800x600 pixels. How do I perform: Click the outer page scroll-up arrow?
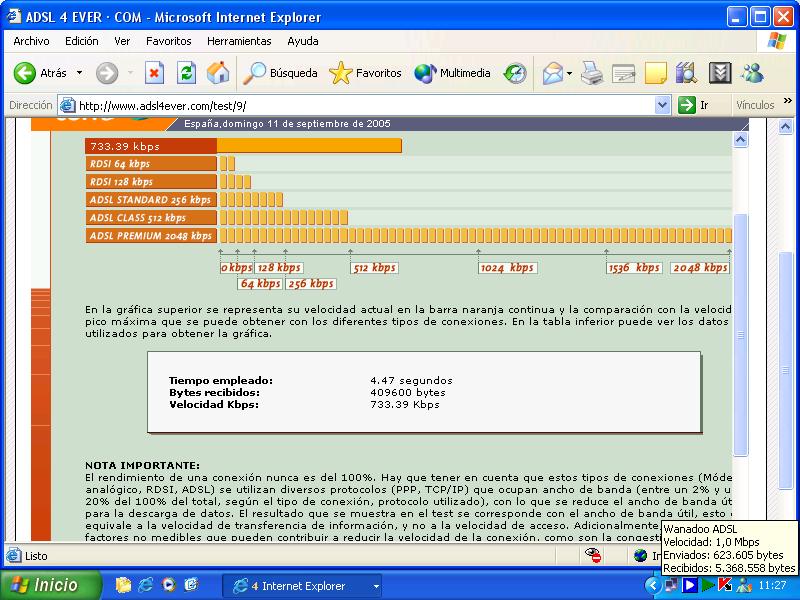click(x=786, y=127)
